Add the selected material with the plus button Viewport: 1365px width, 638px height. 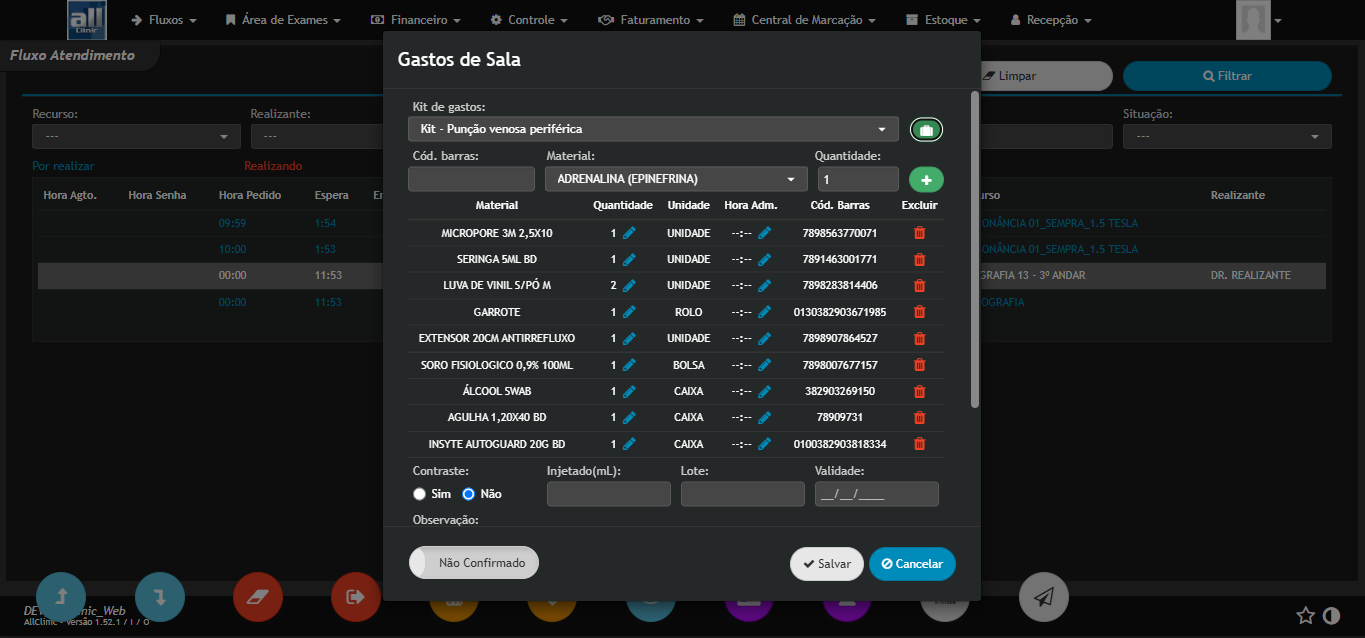pos(926,179)
